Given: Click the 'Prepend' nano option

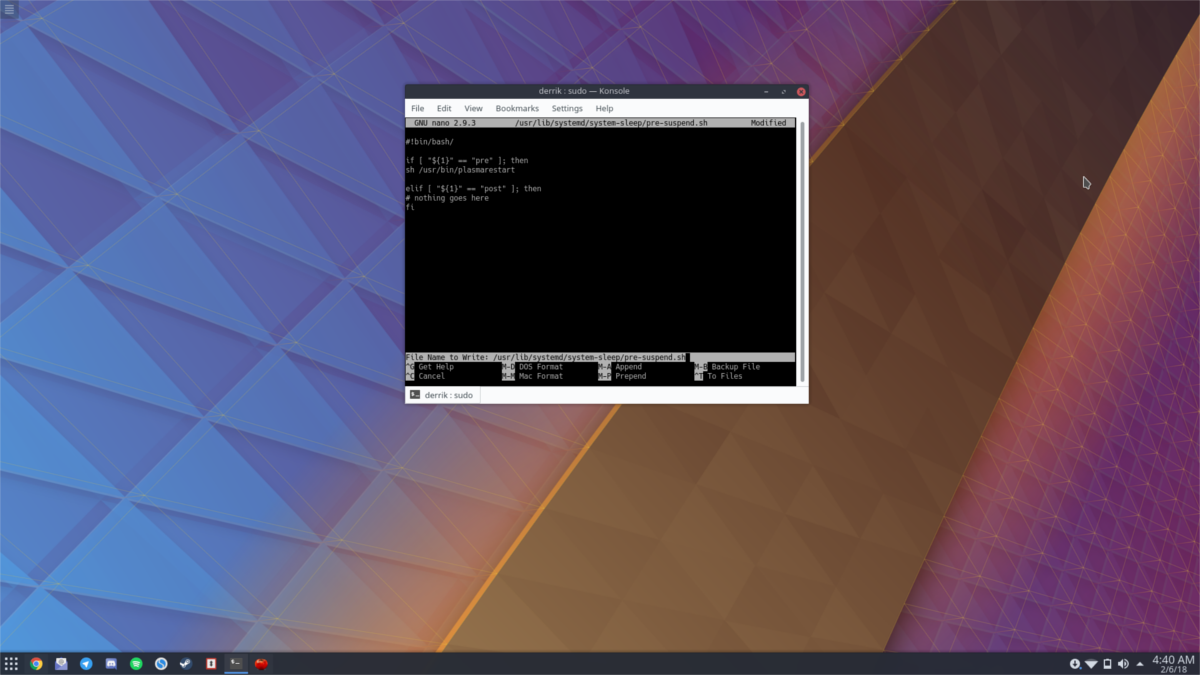Looking at the screenshot, I should (x=622, y=377).
